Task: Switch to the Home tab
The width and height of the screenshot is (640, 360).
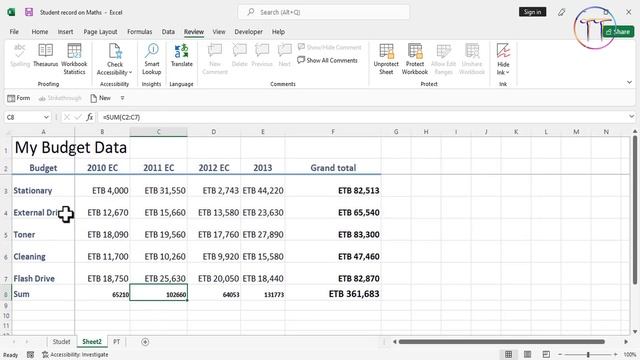Action: coord(40,31)
